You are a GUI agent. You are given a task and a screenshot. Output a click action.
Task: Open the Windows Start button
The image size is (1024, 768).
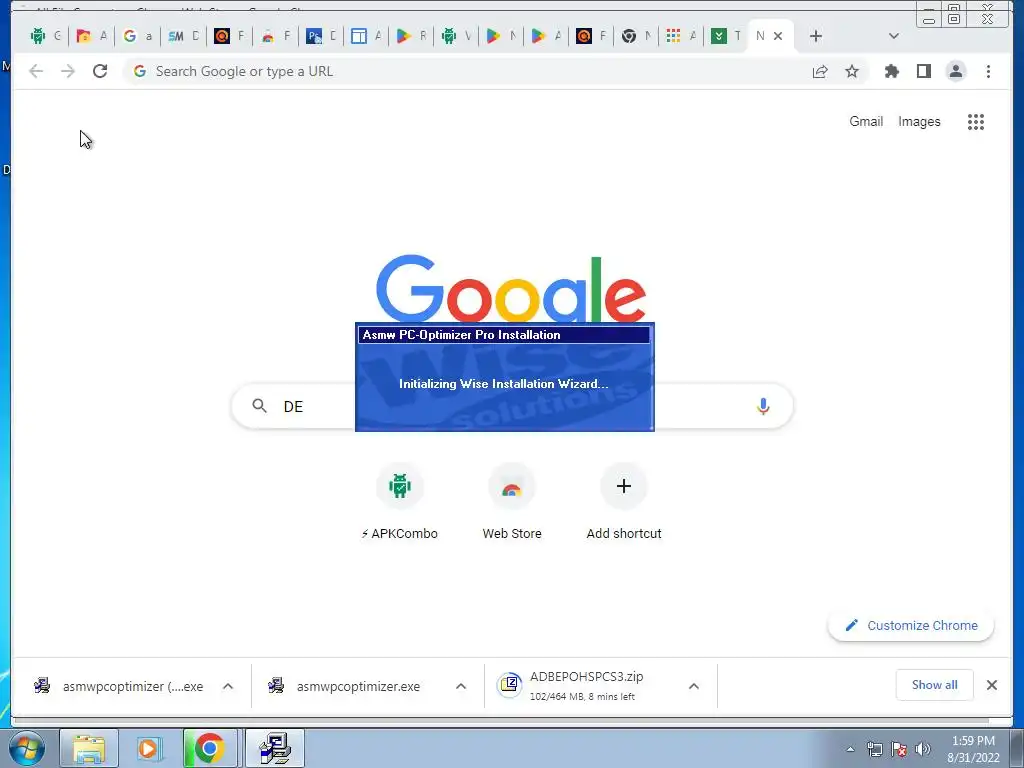click(x=27, y=748)
